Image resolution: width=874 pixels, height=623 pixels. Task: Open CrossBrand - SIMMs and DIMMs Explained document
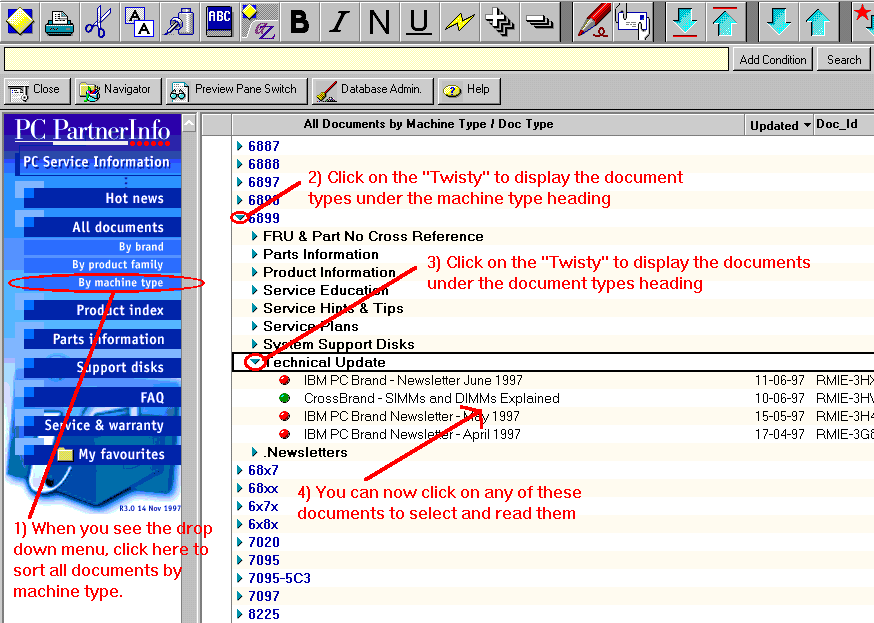431,398
